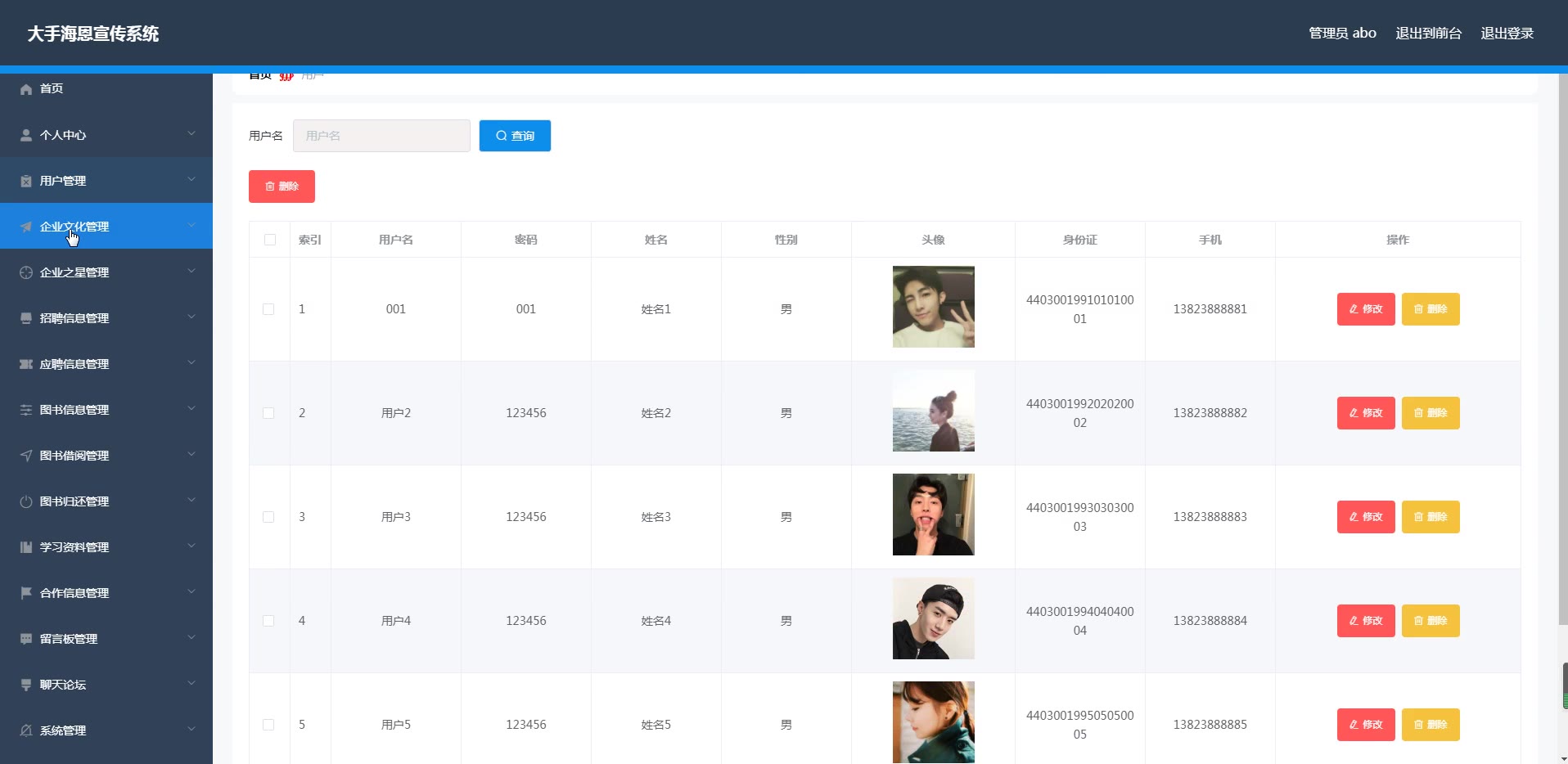Expand the 企业之星管理 chevron arrow
The height and width of the screenshot is (764, 1568).
click(191, 271)
